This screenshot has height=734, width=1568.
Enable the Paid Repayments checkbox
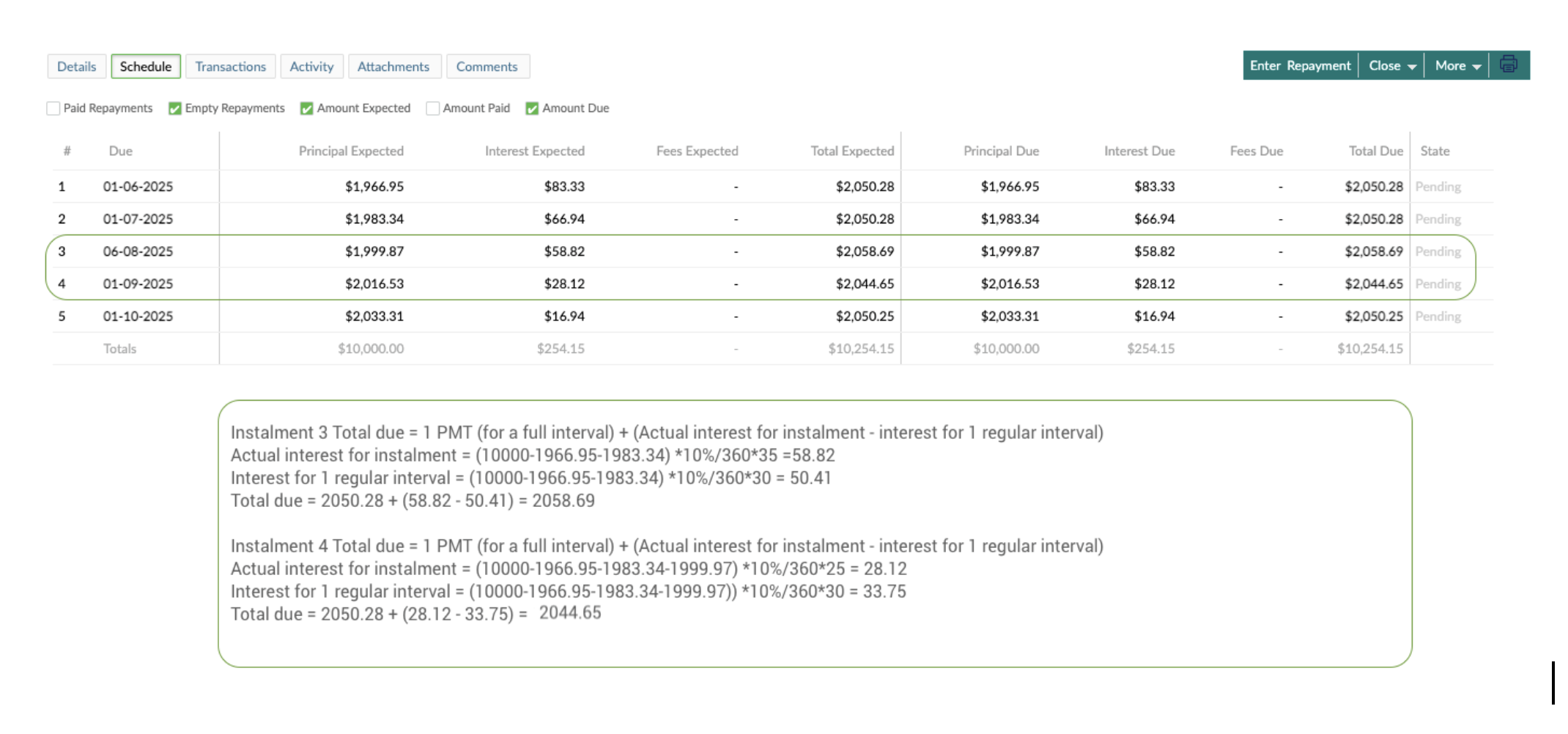[53, 108]
